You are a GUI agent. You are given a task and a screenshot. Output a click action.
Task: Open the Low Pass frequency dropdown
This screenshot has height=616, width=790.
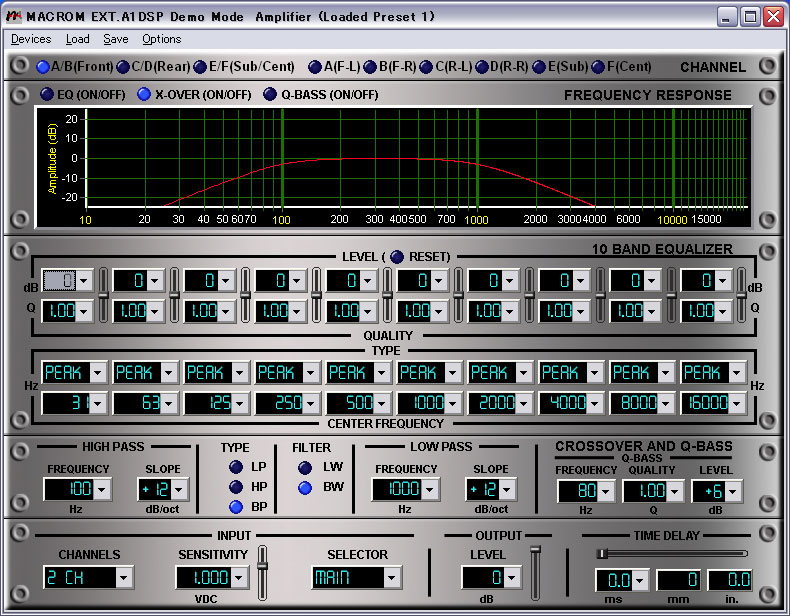[x=429, y=489]
